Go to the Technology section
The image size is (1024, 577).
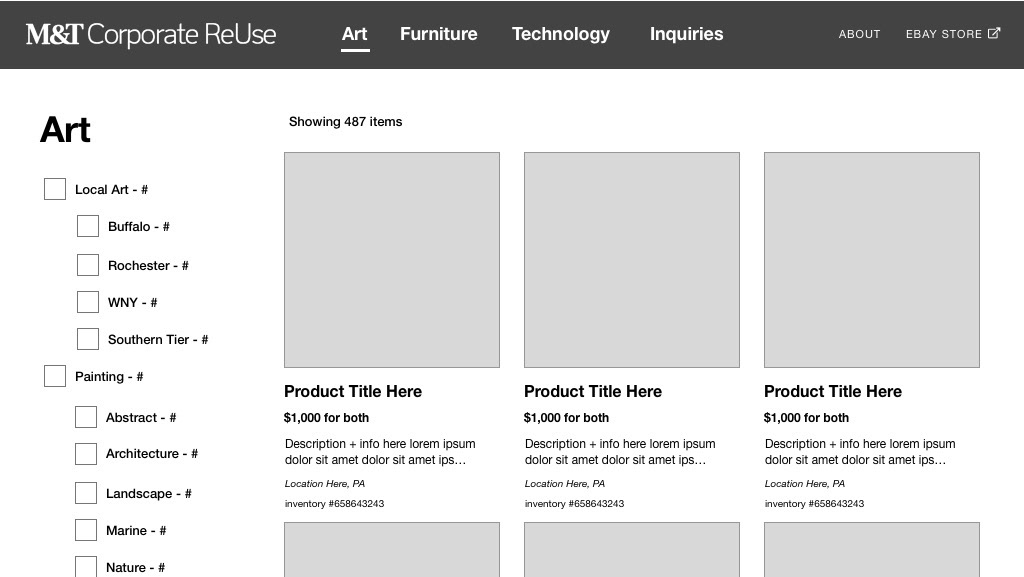coord(561,34)
